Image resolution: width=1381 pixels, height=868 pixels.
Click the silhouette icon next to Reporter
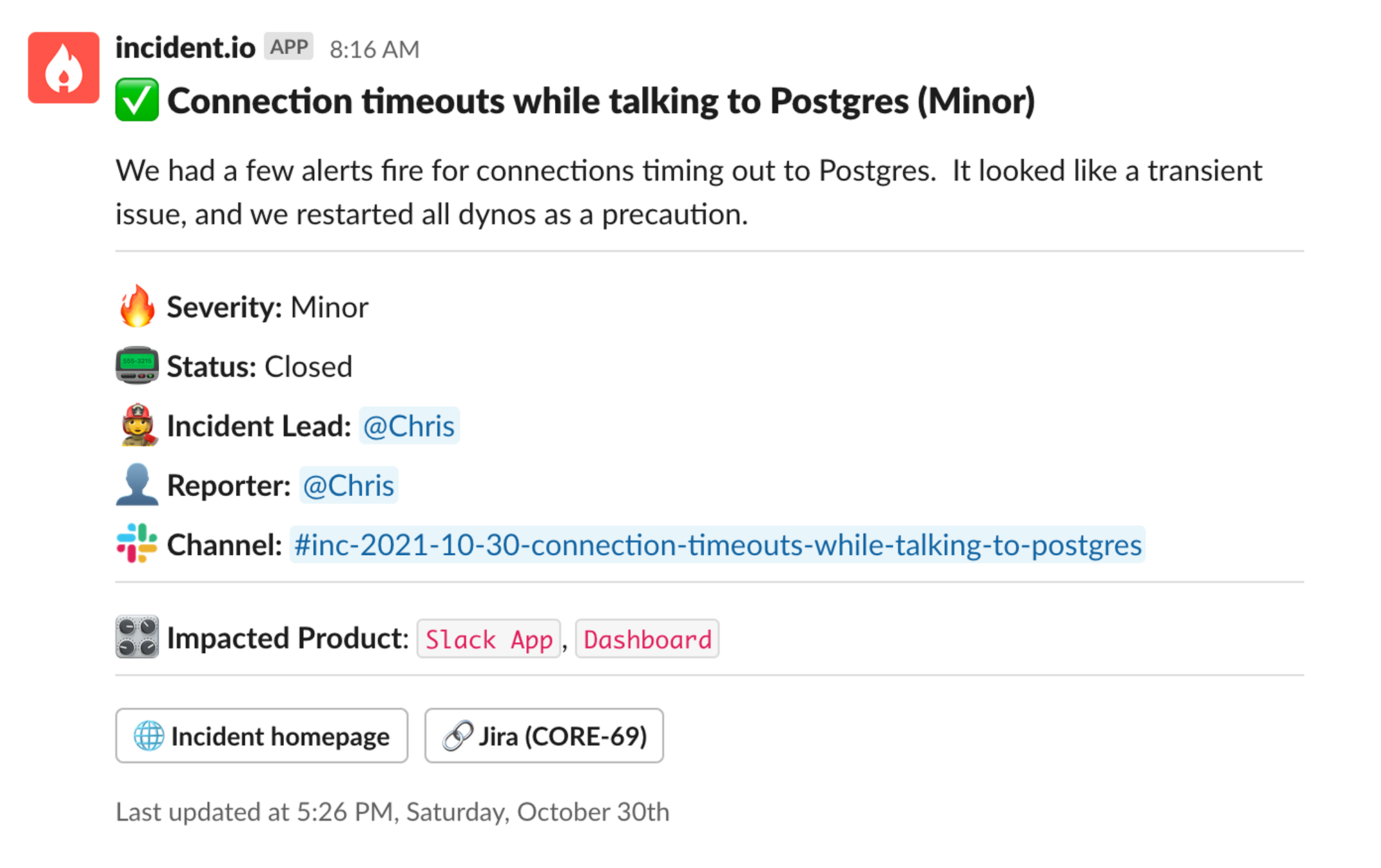click(137, 484)
